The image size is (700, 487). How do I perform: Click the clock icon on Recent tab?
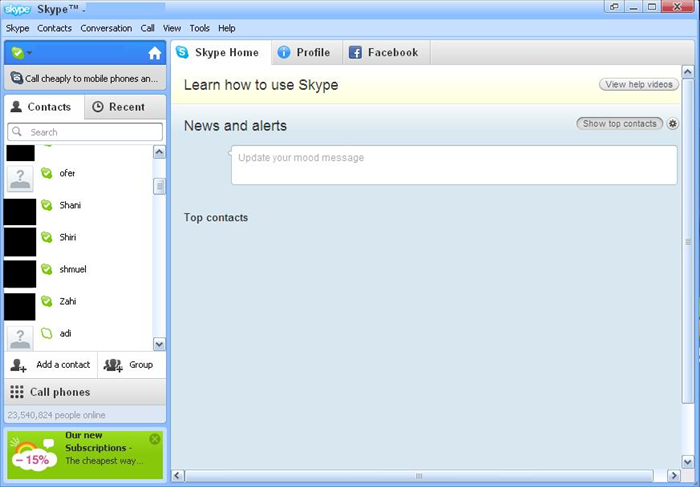click(98, 107)
